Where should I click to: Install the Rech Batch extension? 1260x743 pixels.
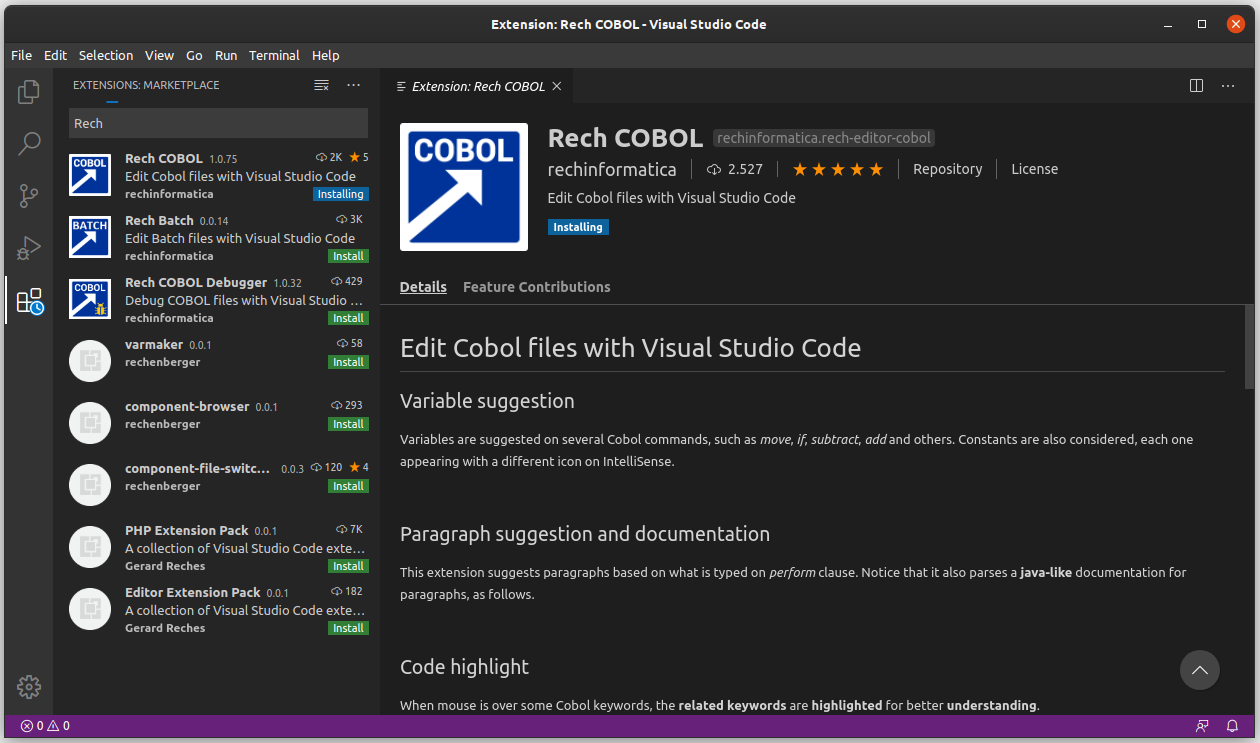pyautogui.click(x=348, y=256)
